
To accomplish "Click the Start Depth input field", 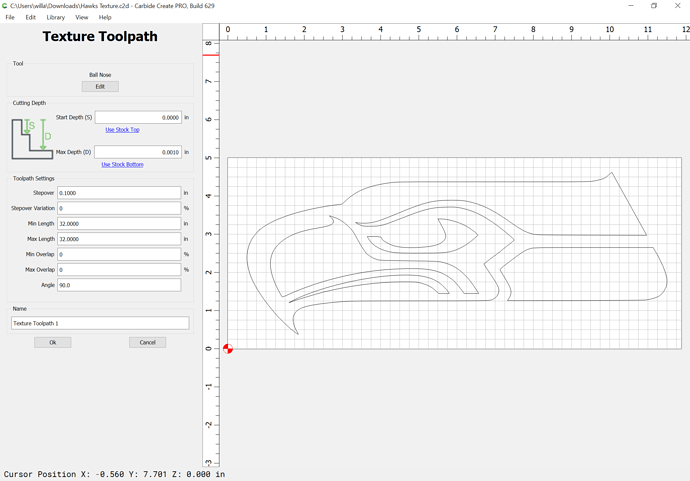I will pyautogui.click(x=138, y=117).
